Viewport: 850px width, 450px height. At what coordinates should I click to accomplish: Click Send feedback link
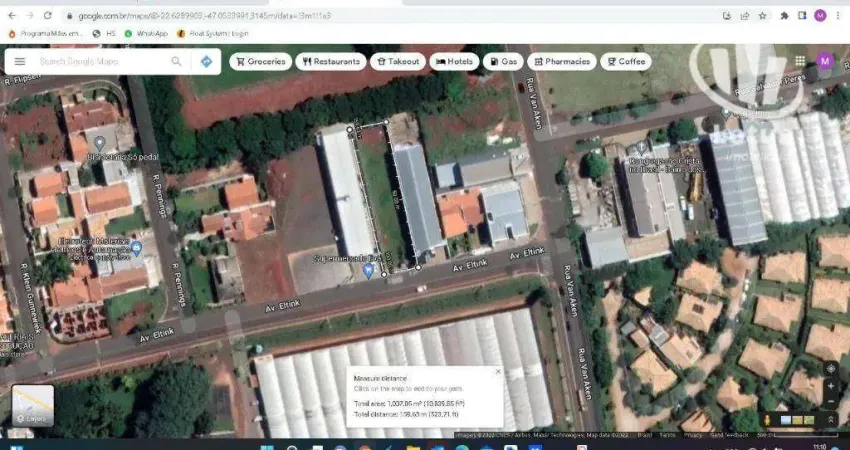pyautogui.click(x=732, y=435)
